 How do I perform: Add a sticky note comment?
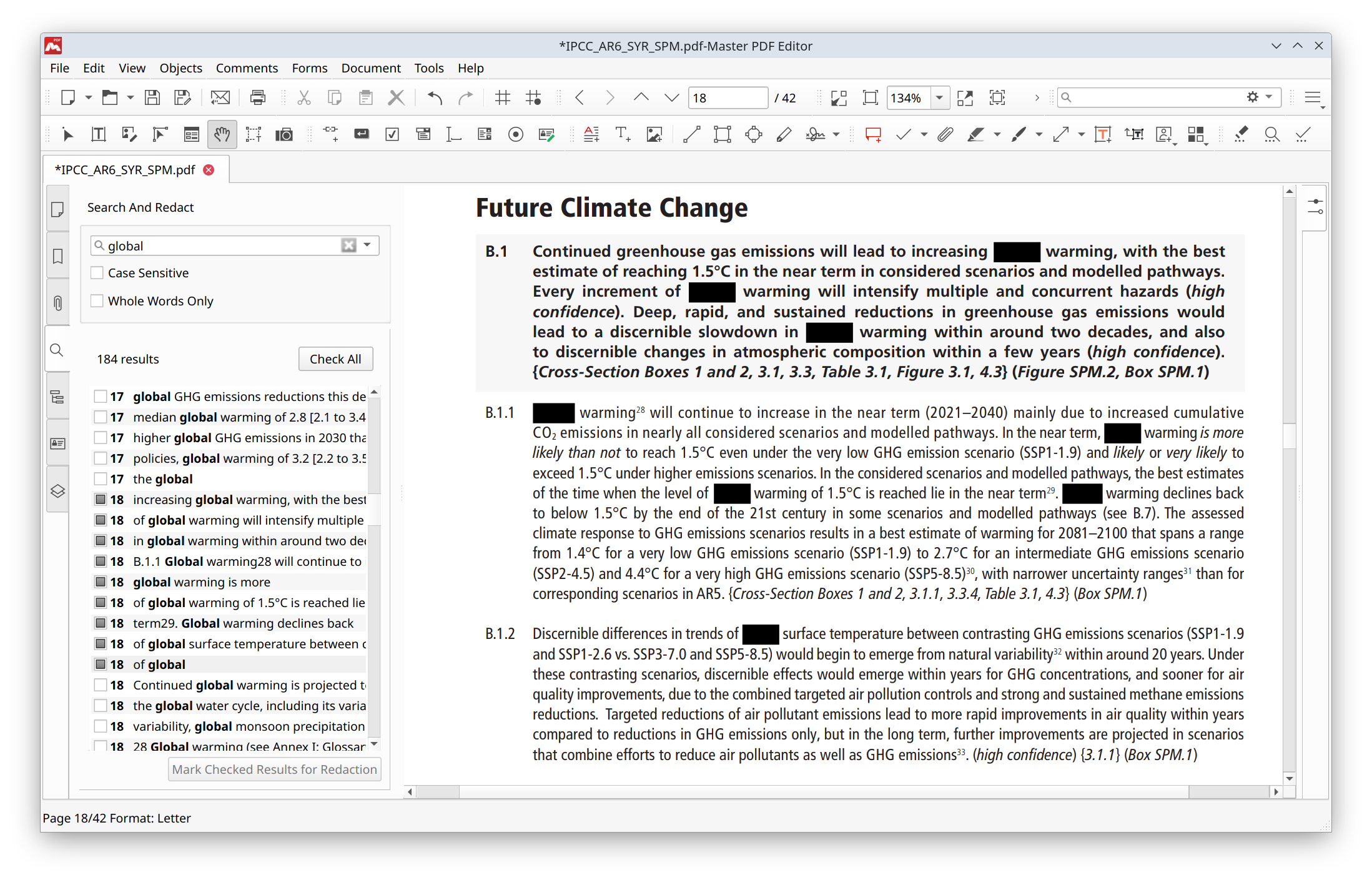[872, 134]
